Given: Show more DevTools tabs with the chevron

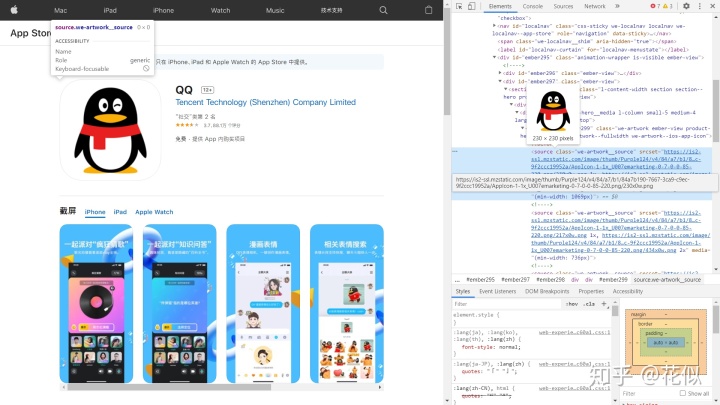Looking at the screenshot, I should [x=617, y=6].
